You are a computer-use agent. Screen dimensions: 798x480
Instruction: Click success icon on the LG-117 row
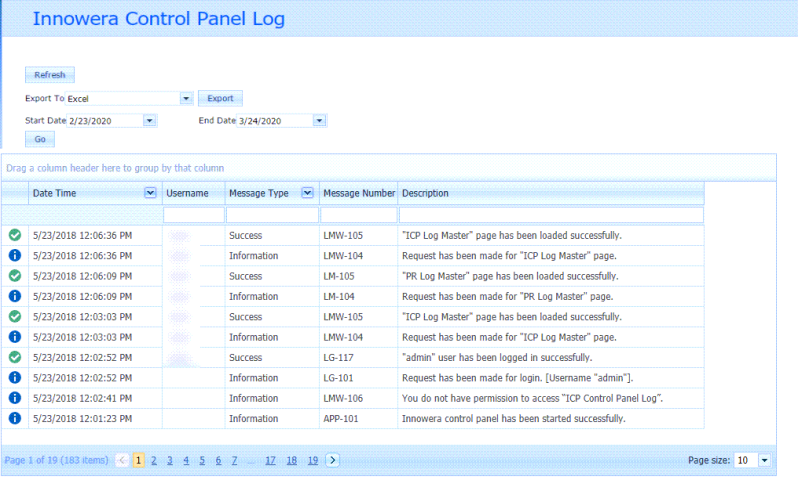coord(15,357)
